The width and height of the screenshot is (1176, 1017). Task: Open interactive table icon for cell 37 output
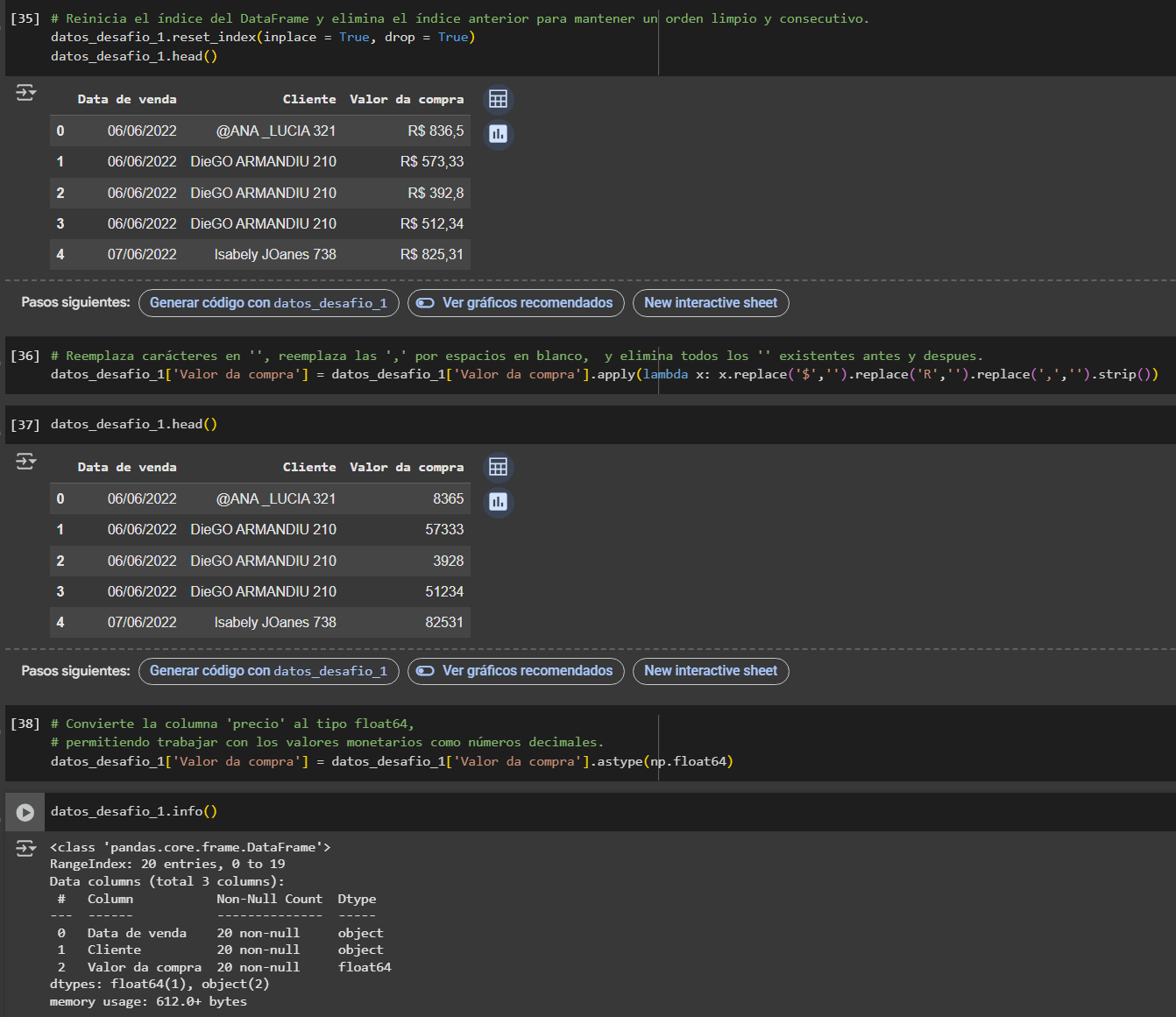coord(498,467)
